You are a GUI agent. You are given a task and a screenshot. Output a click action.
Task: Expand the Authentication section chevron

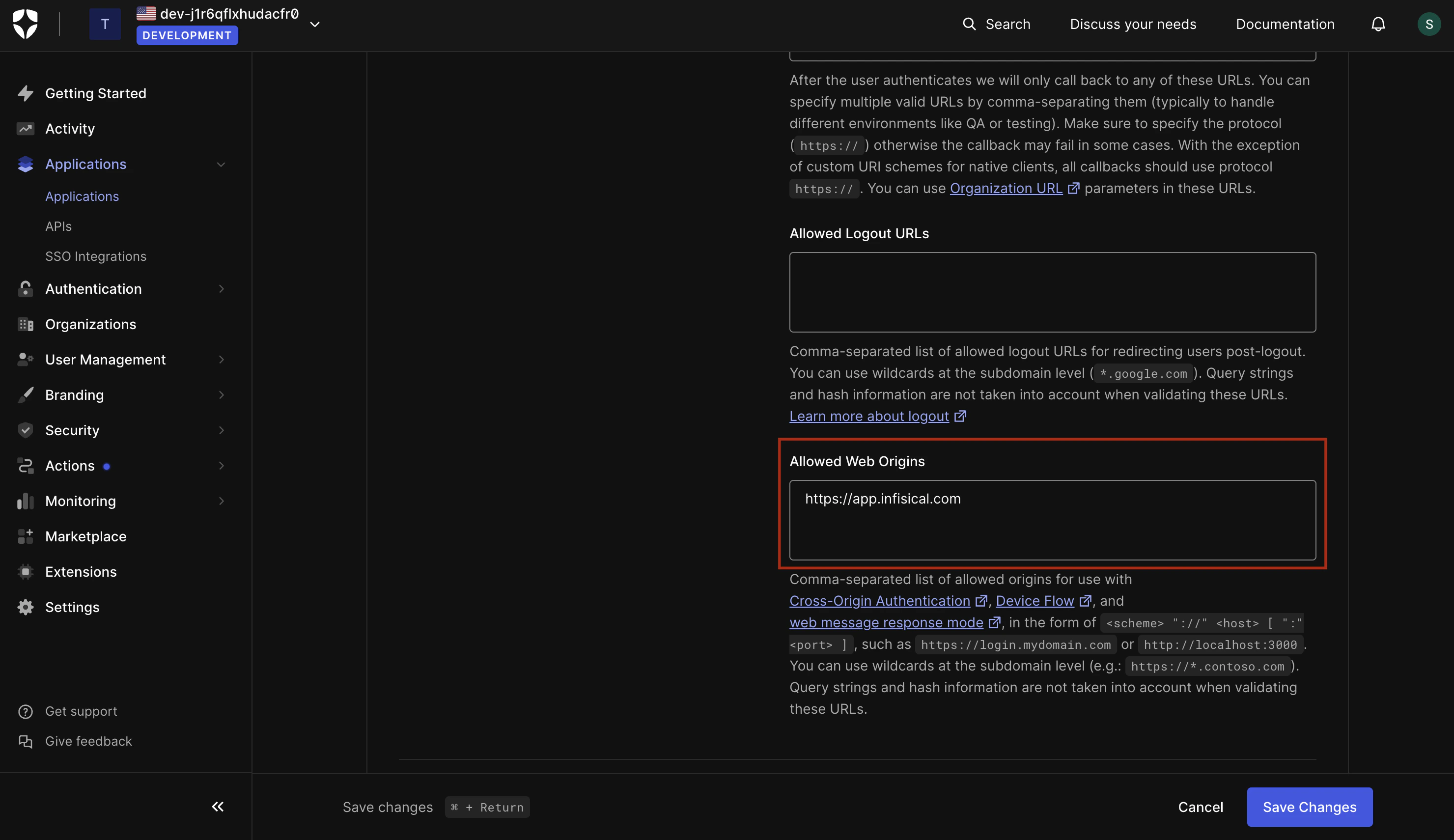(x=221, y=288)
